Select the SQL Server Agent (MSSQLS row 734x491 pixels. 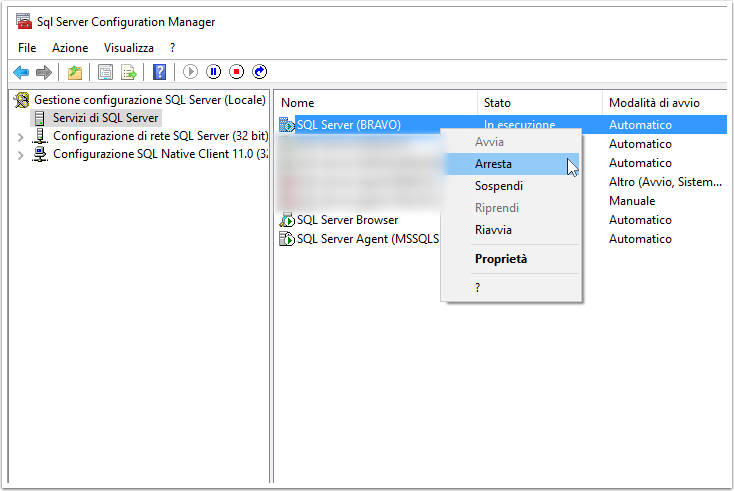[368, 239]
